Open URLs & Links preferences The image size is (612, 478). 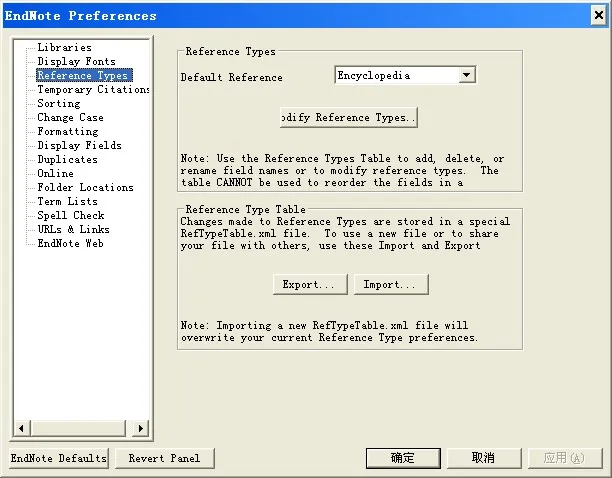[x=73, y=229]
